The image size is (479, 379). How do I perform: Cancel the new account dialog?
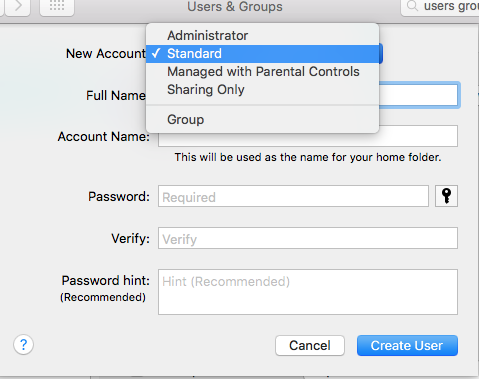pyautogui.click(x=310, y=346)
